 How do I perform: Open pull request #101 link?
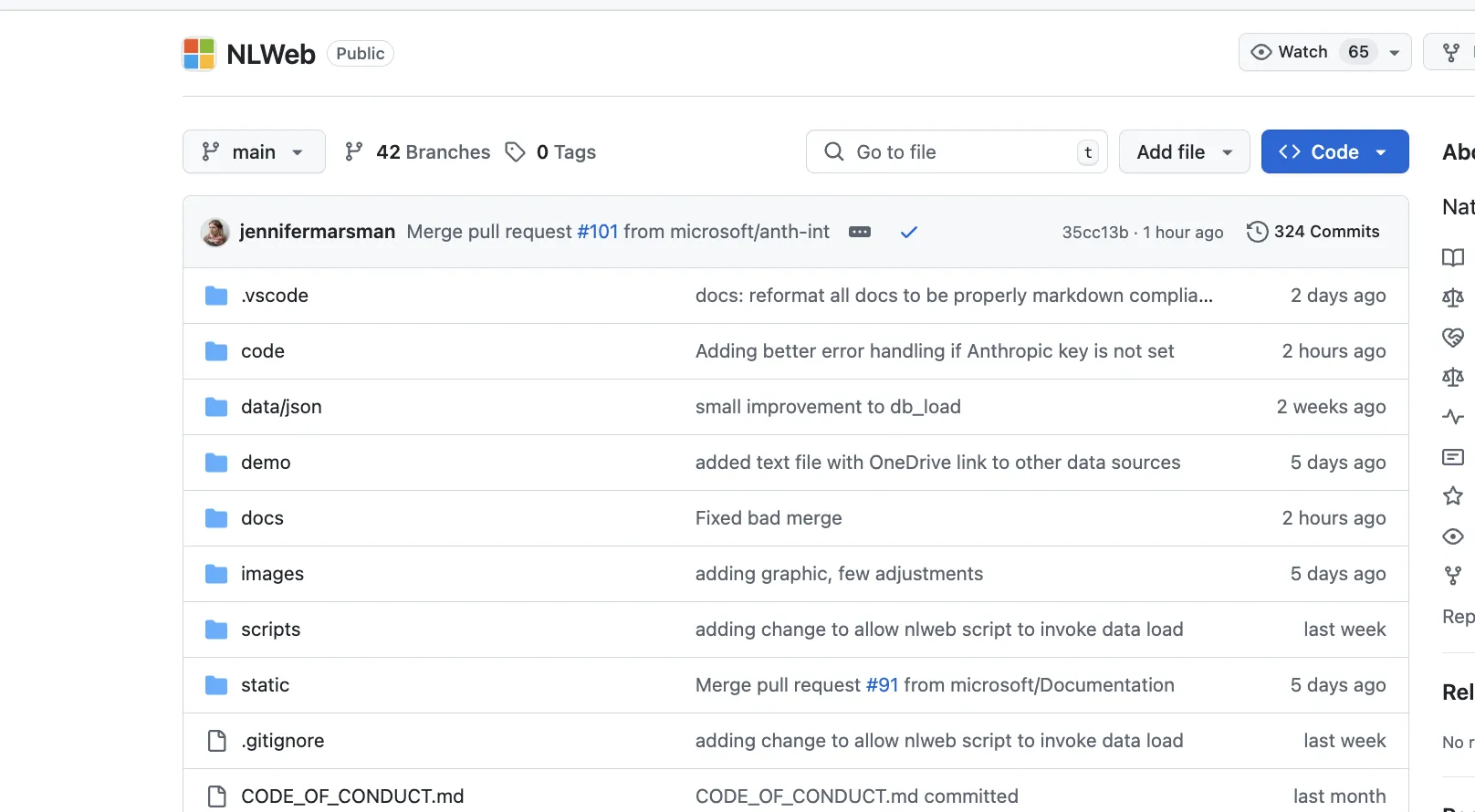[x=598, y=232]
